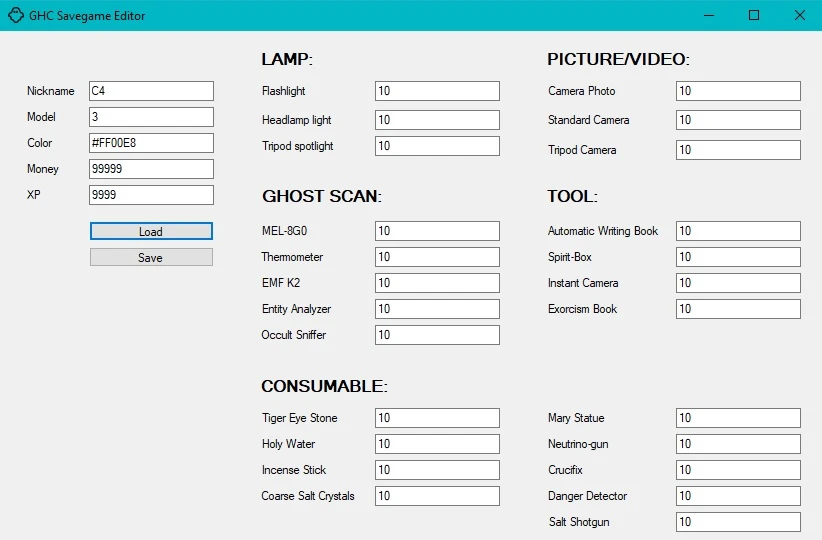Click the Thermometer quantity field
The height and width of the screenshot is (540, 822).
(437, 257)
